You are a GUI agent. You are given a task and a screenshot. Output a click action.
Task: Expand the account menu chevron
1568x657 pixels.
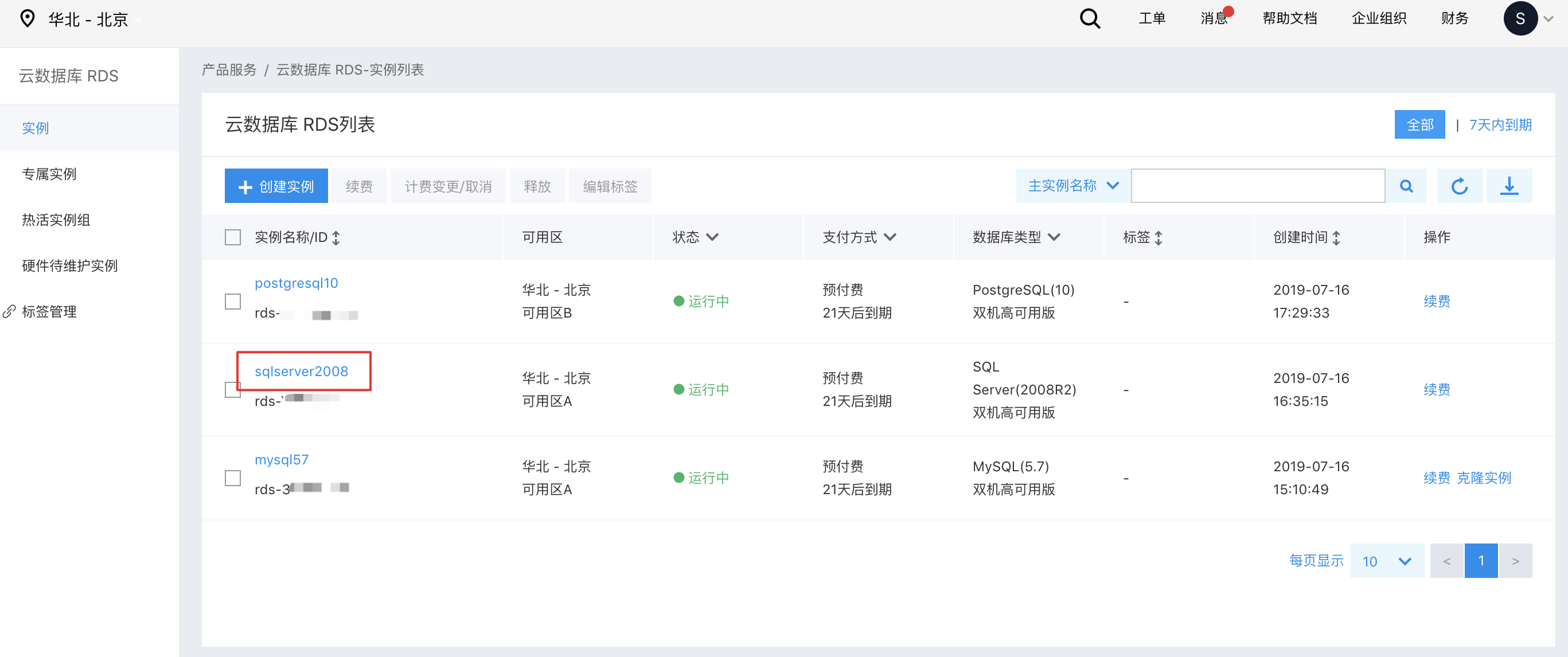pyautogui.click(x=1549, y=19)
